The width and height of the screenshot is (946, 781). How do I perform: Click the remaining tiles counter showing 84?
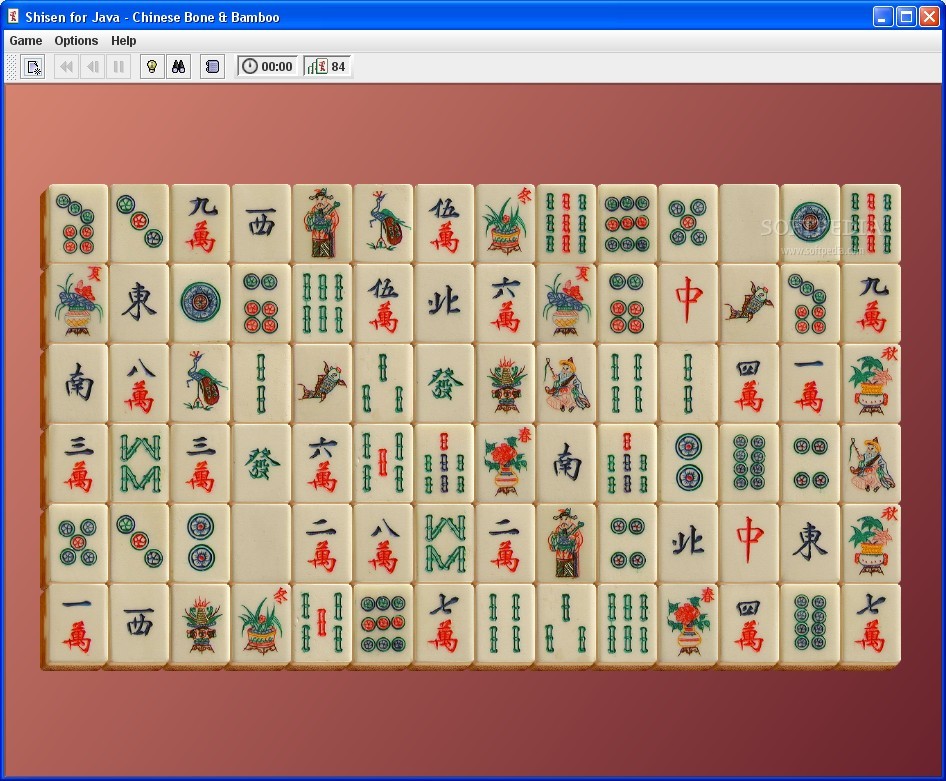(326, 66)
